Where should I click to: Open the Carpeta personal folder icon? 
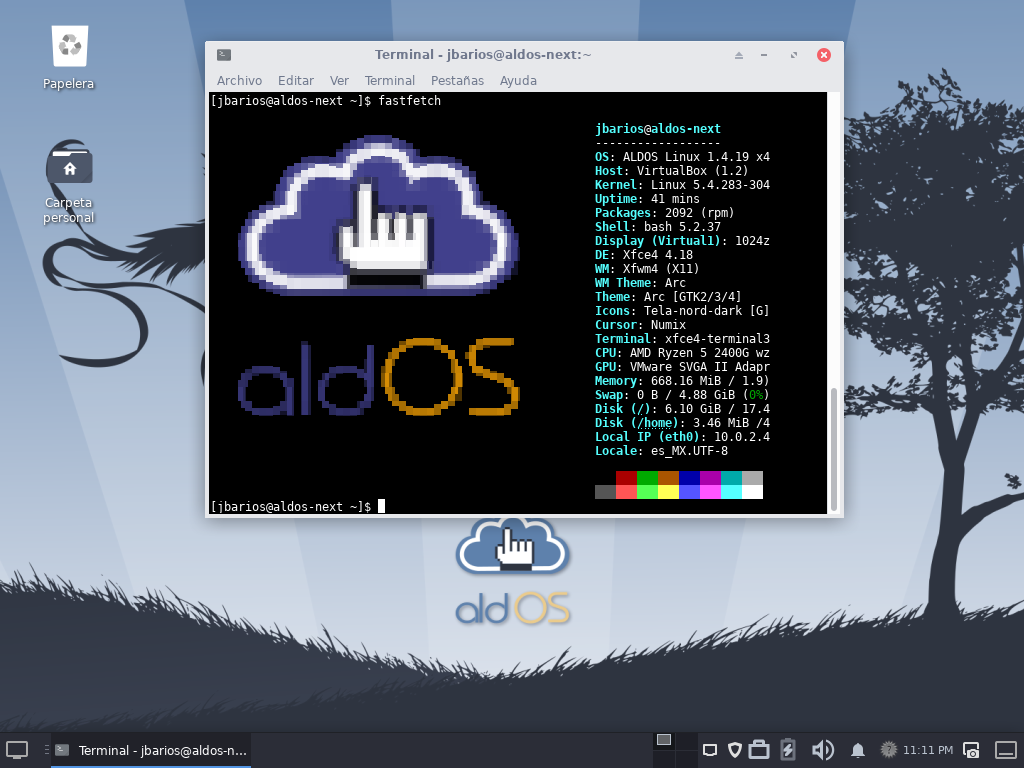click(68, 166)
